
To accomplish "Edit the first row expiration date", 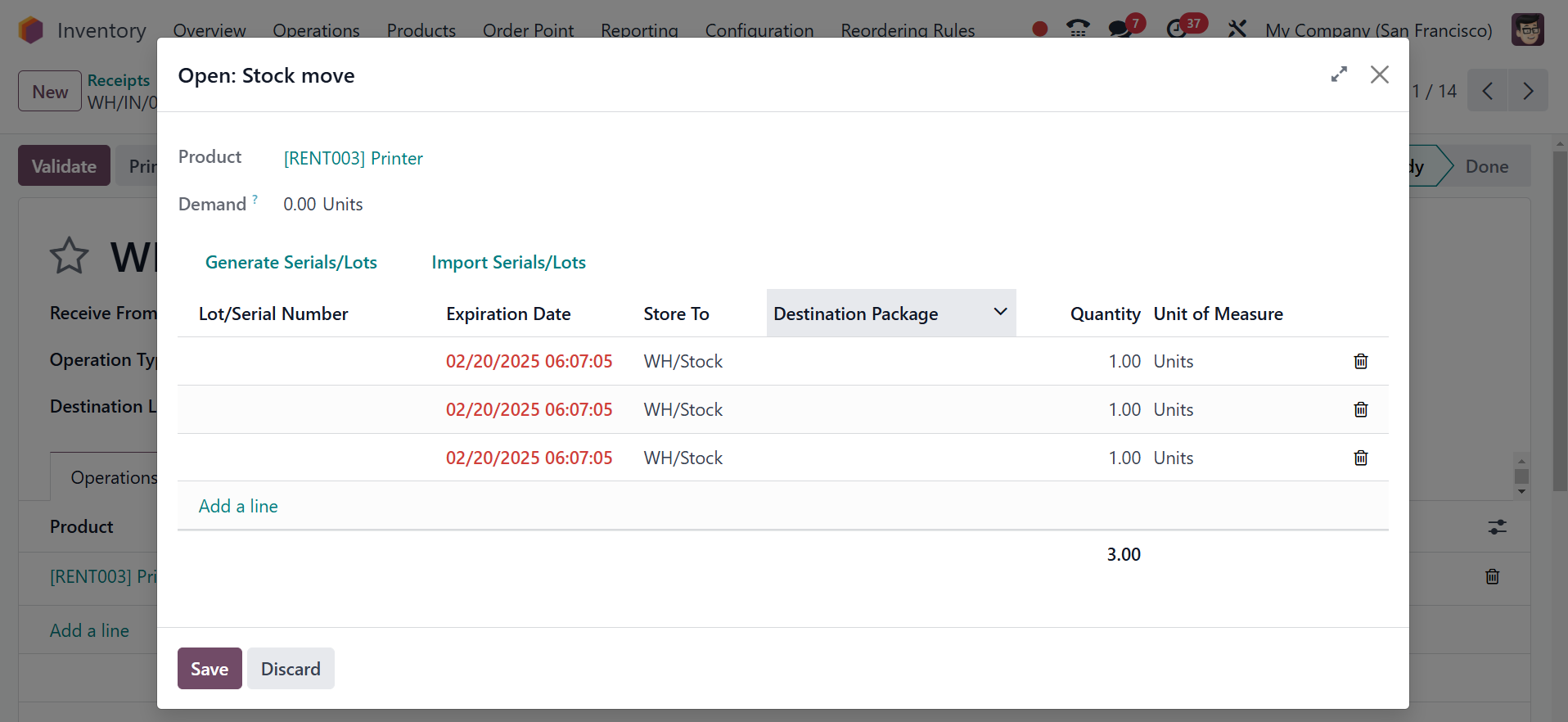I will pos(529,361).
